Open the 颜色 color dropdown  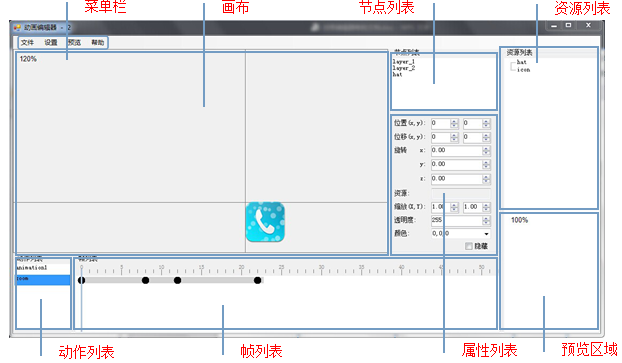pos(486,234)
